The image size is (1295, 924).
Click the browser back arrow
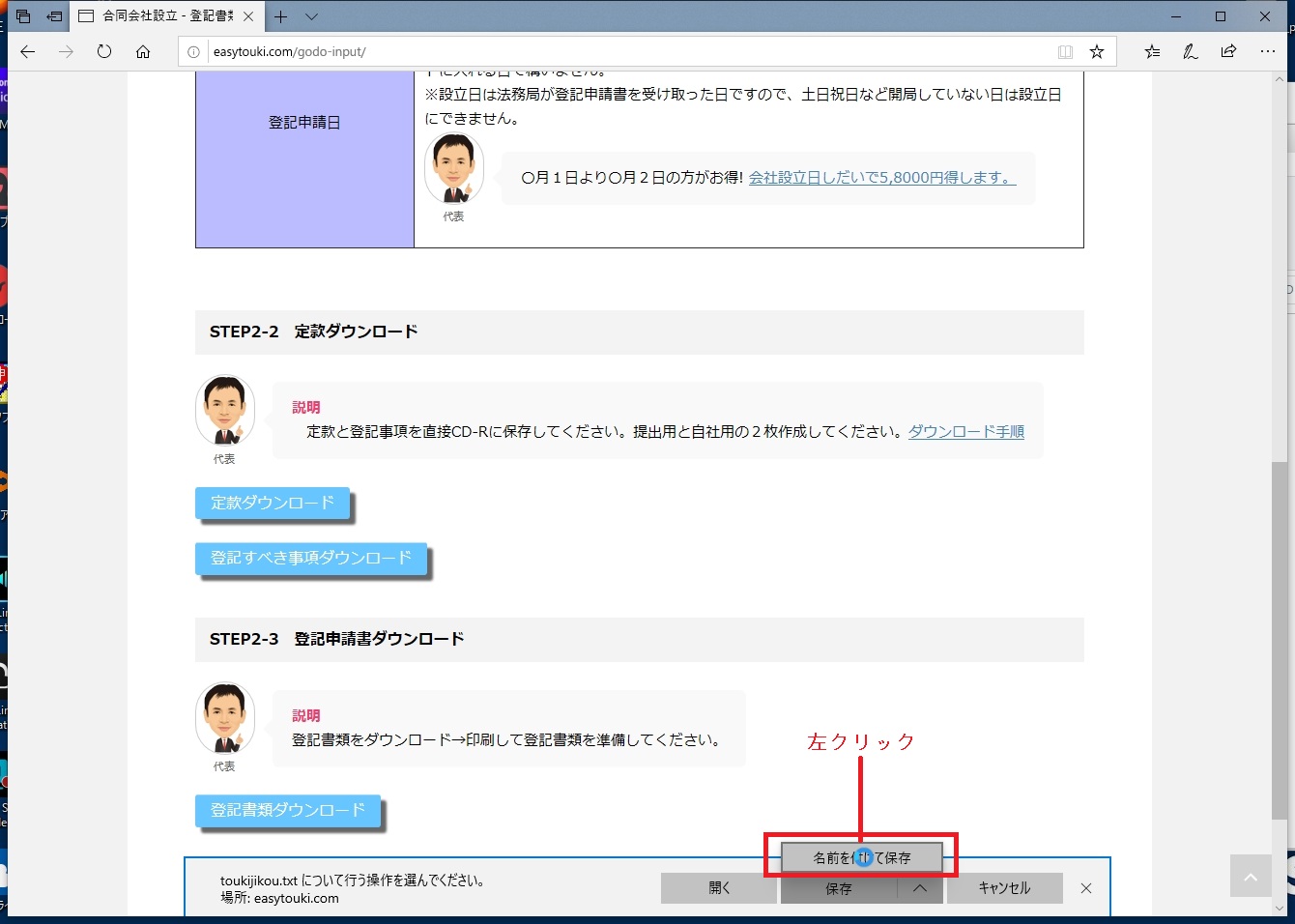28,52
